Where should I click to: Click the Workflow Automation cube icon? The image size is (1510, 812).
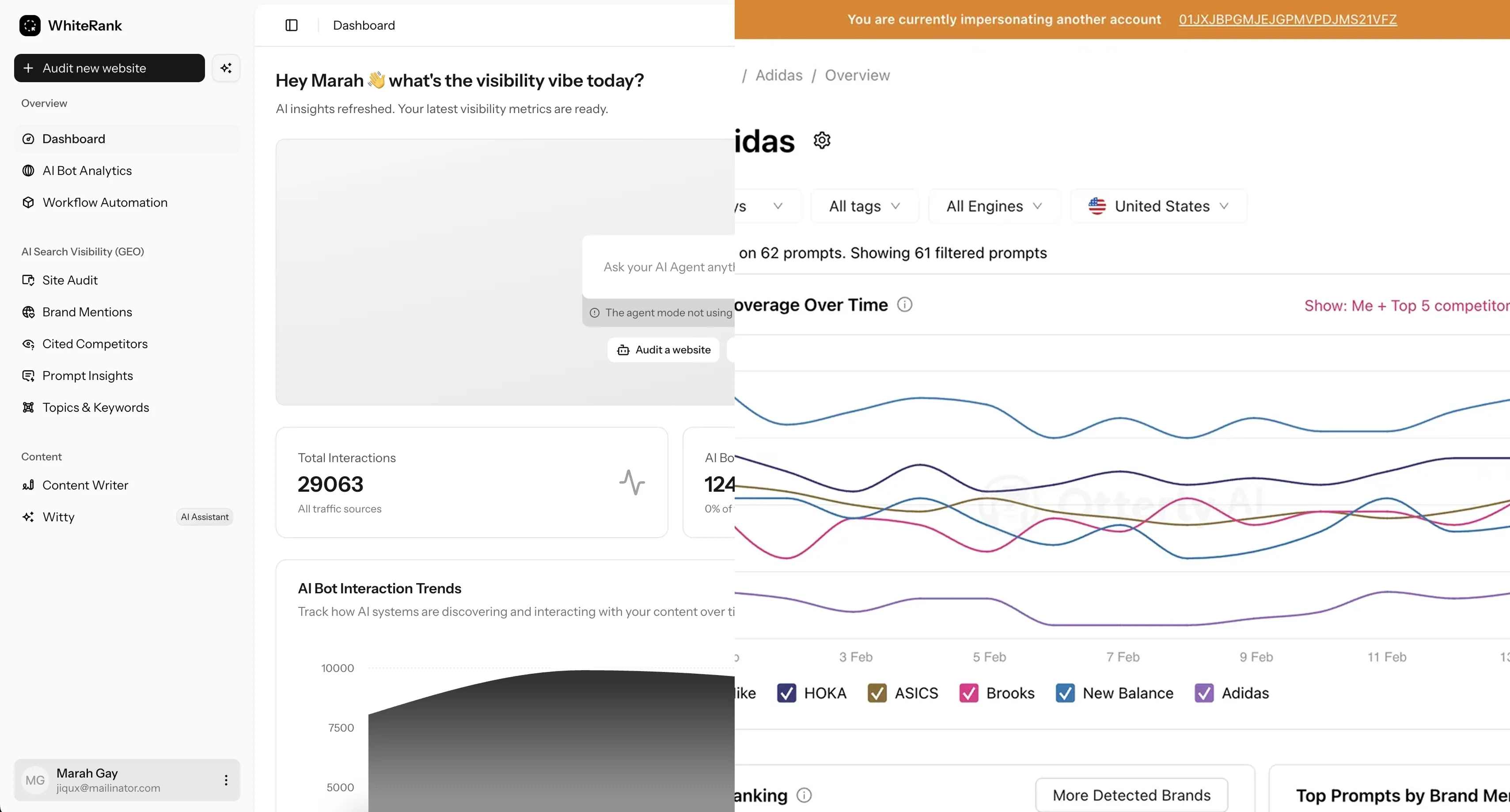(28, 202)
